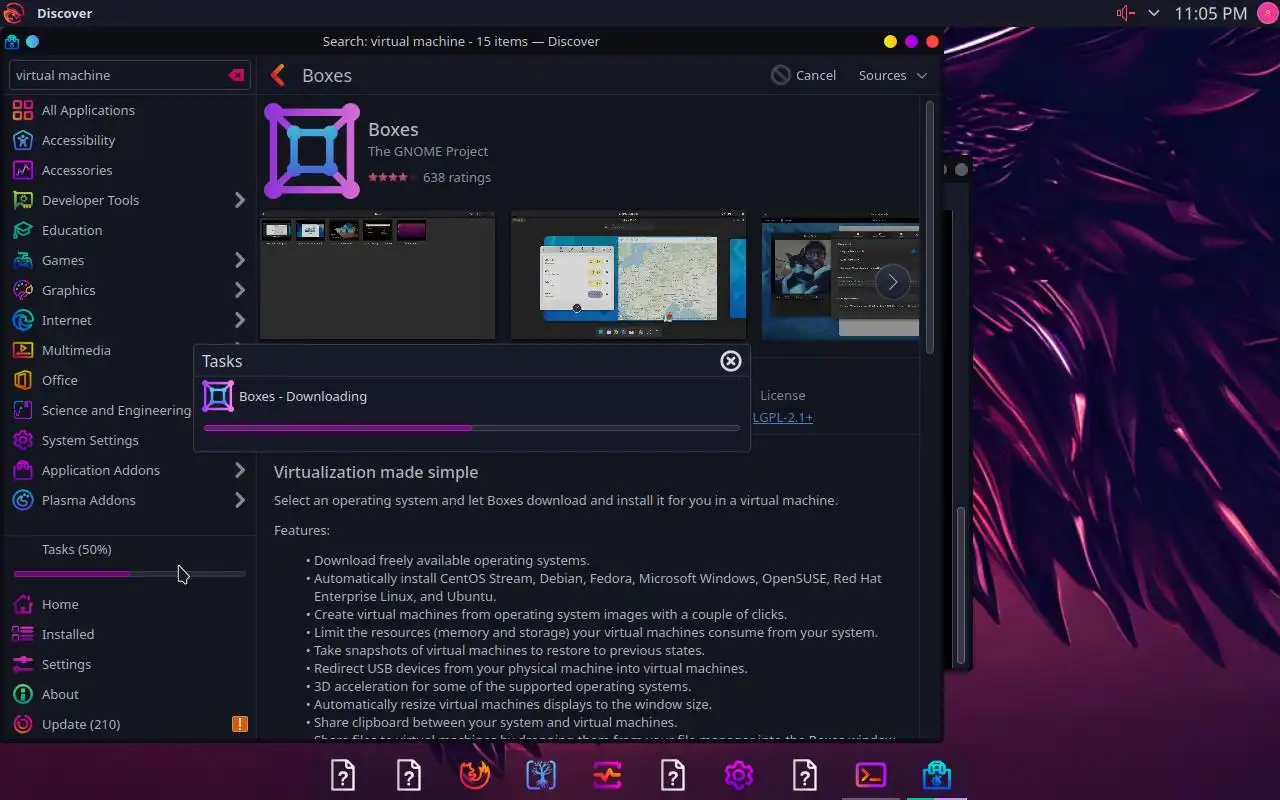Click the Multimedia category icon

[x=22, y=350]
